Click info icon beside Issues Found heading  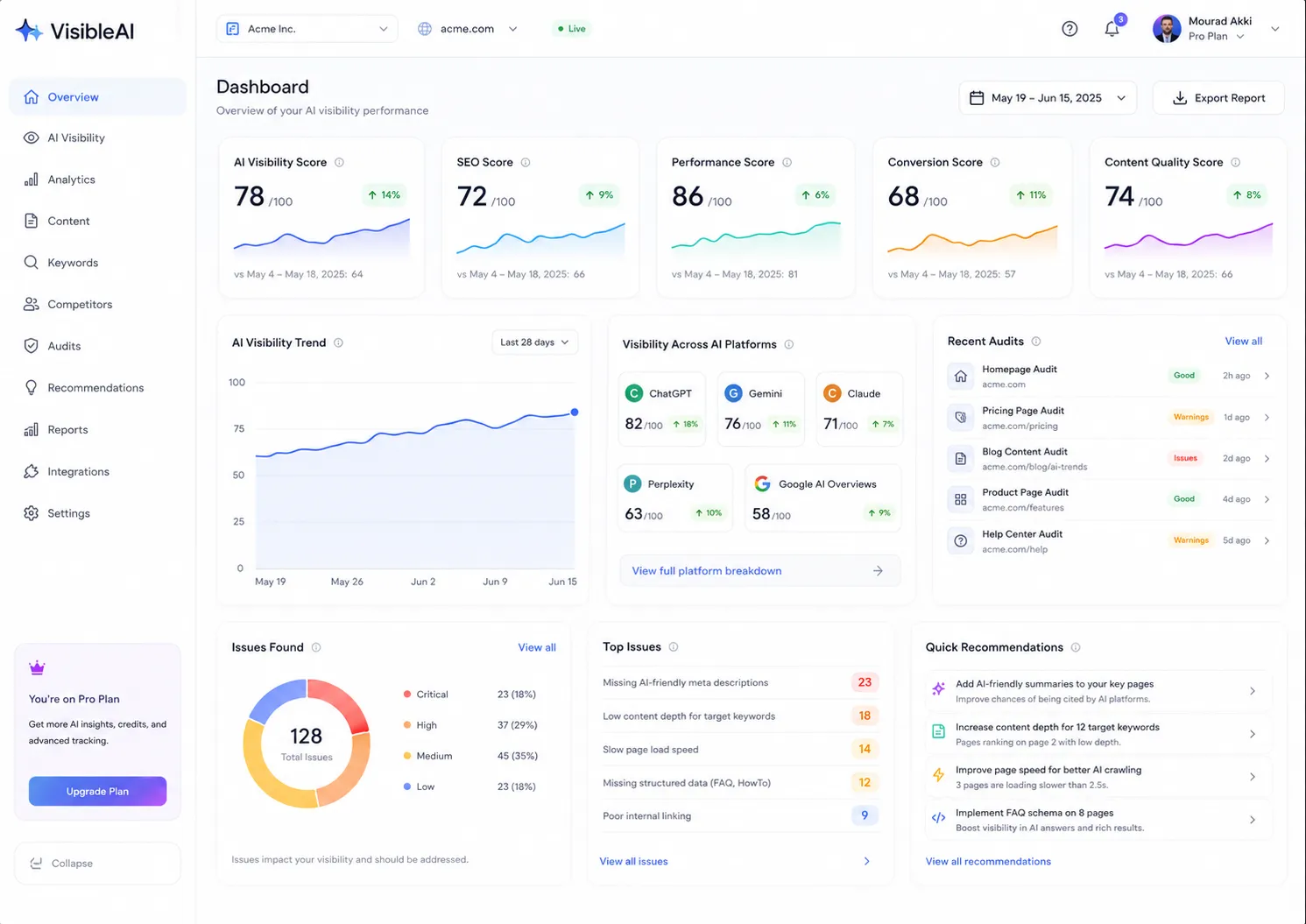(316, 647)
